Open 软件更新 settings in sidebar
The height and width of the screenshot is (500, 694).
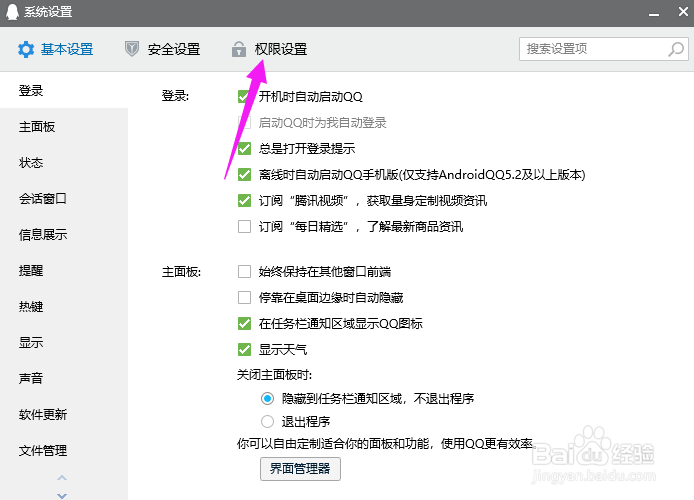tap(64, 414)
